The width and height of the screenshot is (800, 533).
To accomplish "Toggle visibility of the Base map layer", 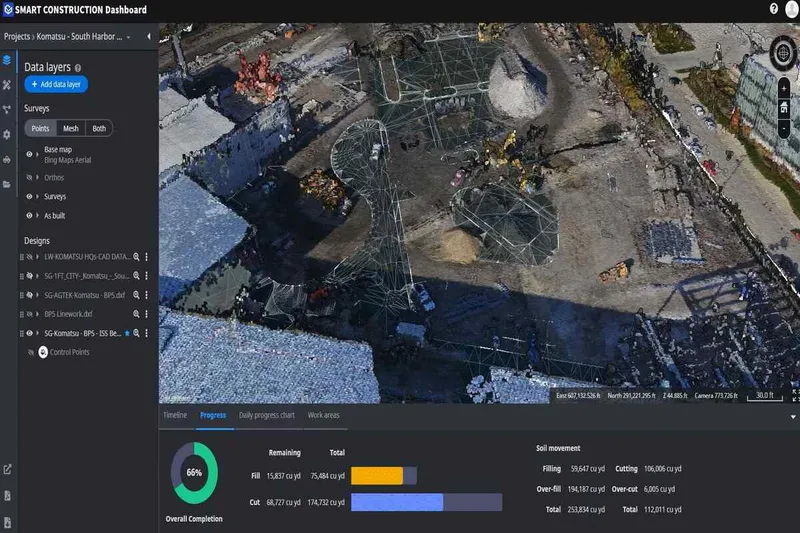I will pyautogui.click(x=29, y=154).
